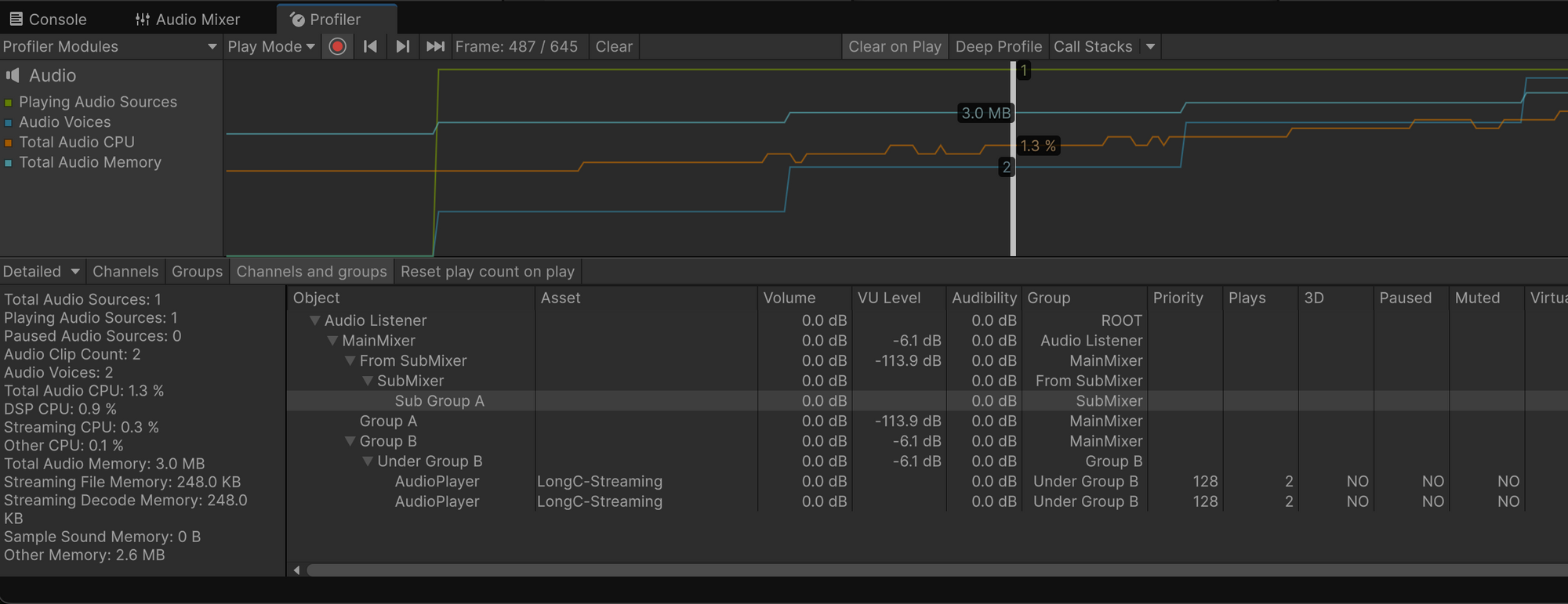Viewport: 1568px width, 604px height.
Task: Open the Detailed view dropdown
Action: pos(42,271)
